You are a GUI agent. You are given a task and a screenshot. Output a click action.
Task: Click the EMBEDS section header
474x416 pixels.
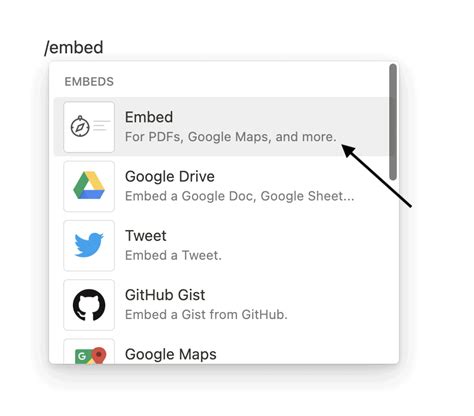[89, 82]
